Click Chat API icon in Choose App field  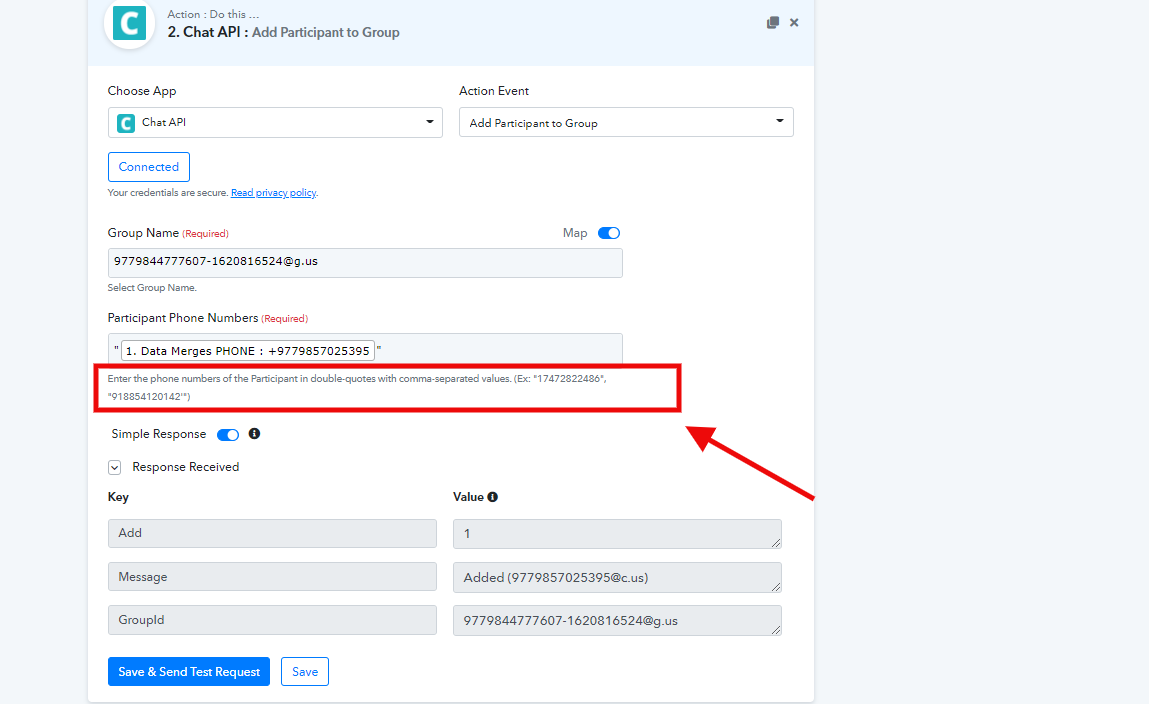(x=125, y=123)
